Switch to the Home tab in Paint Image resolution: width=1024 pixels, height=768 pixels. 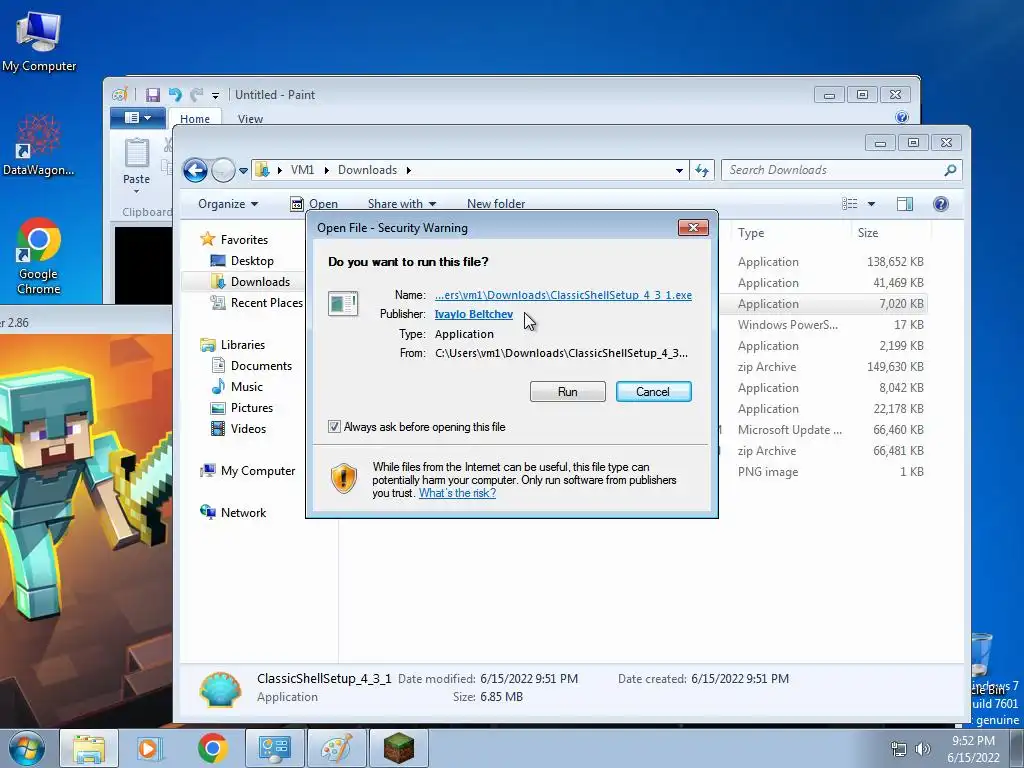195,119
